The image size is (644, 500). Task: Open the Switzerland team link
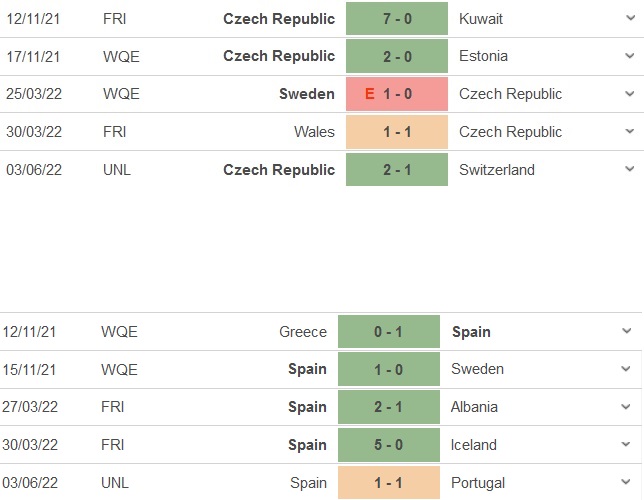(x=497, y=170)
